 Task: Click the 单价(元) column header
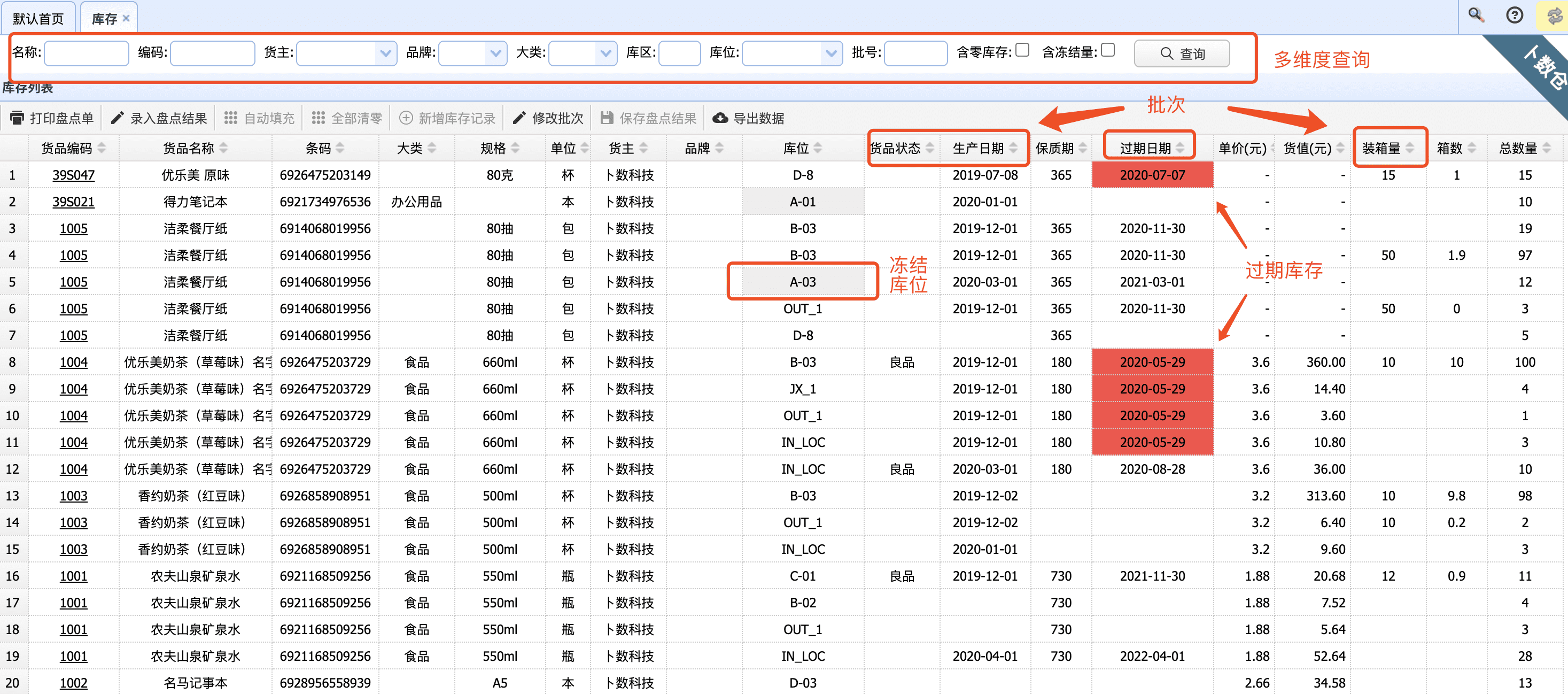[1244, 148]
